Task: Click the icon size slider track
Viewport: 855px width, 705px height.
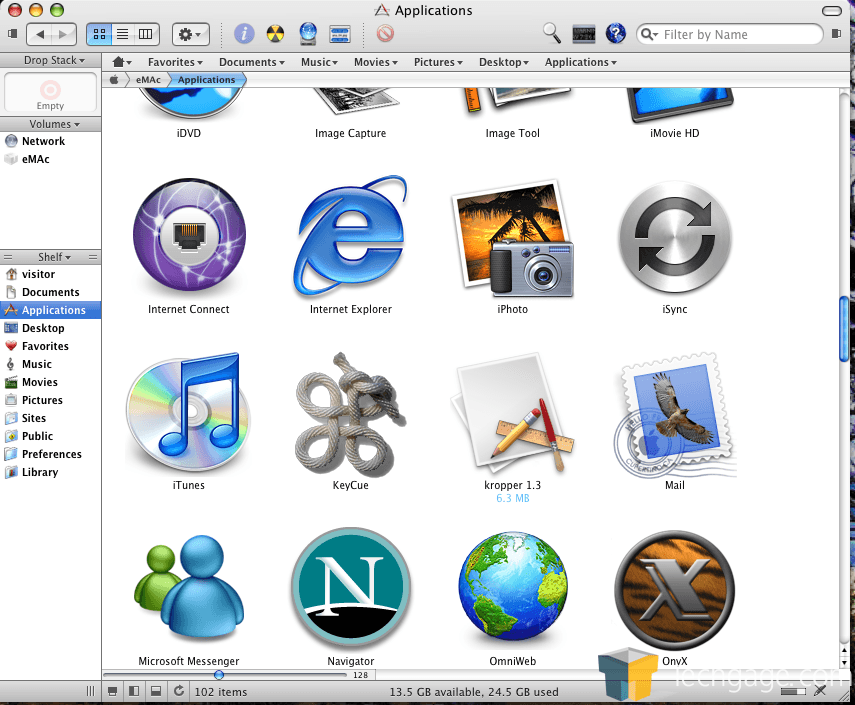Action: pyautogui.click(x=225, y=675)
